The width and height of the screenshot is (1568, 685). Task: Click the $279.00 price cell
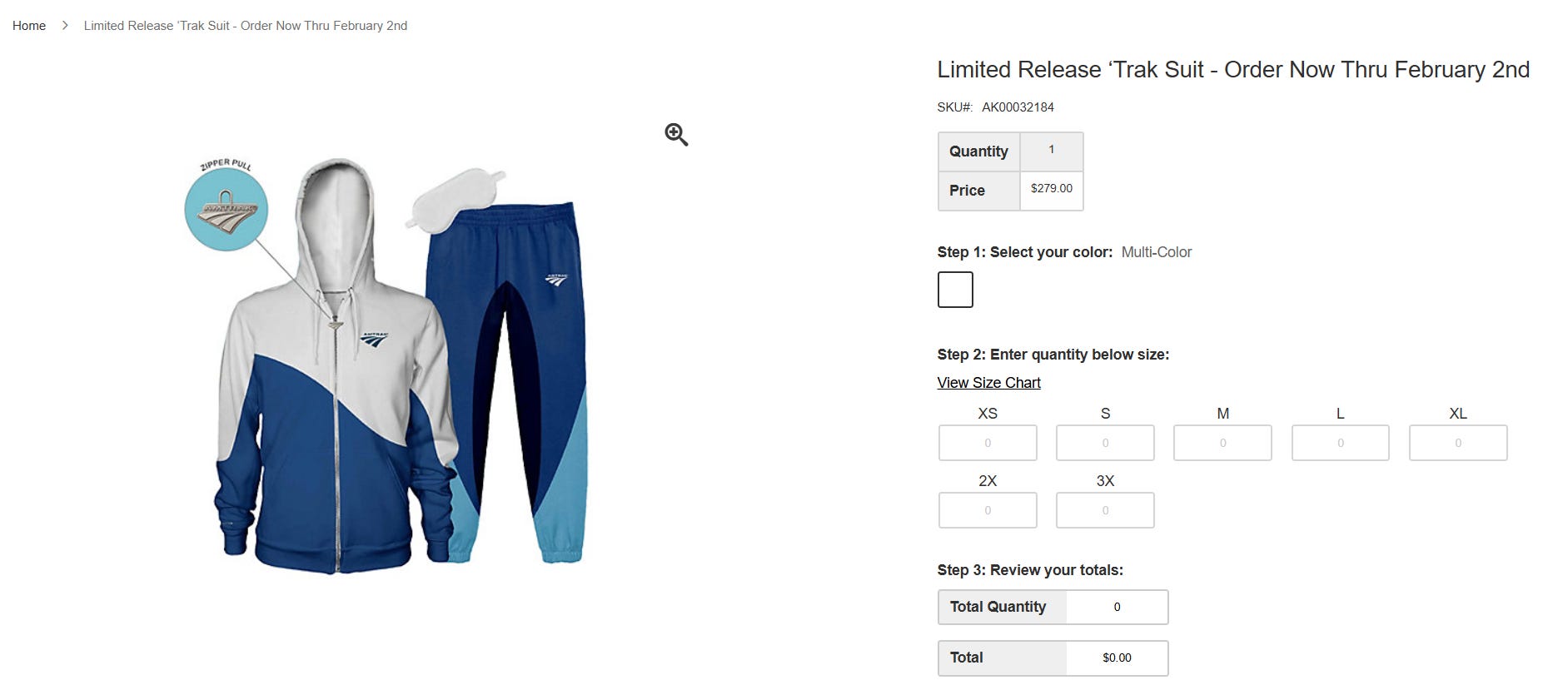click(x=1052, y=191)
